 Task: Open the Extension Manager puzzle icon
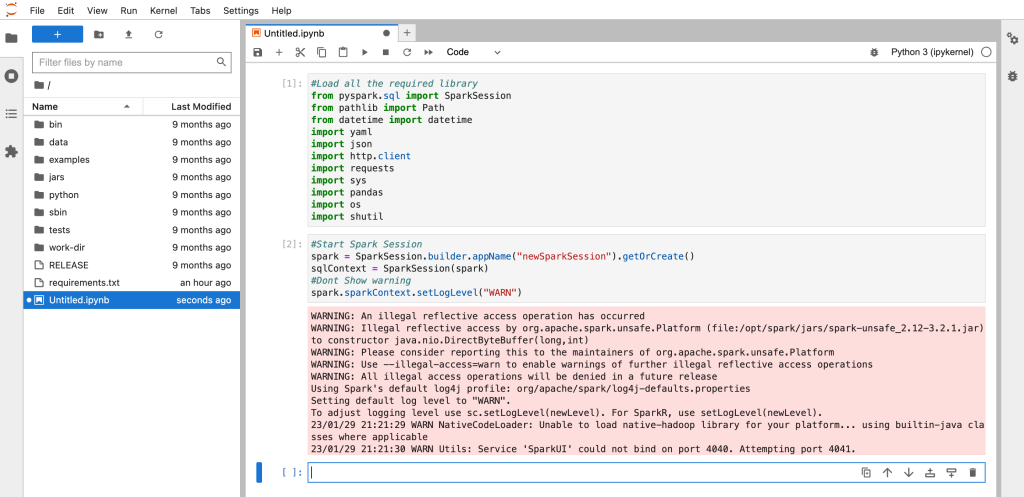pos(12,152)
